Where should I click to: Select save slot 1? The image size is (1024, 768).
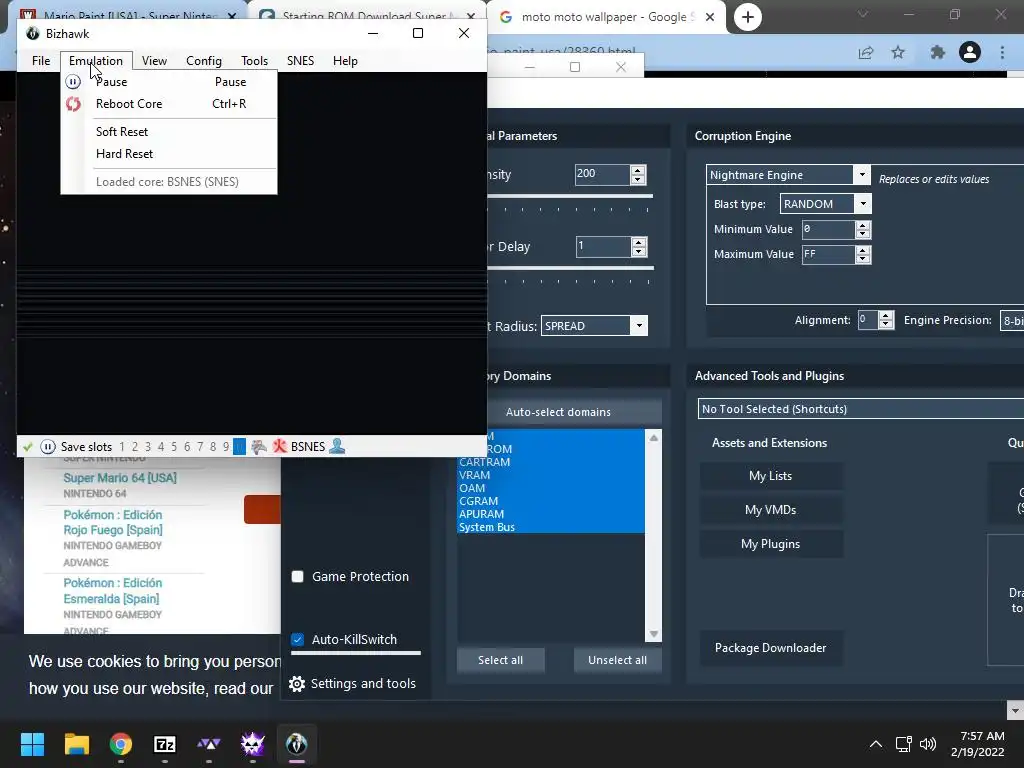point(121,447)
